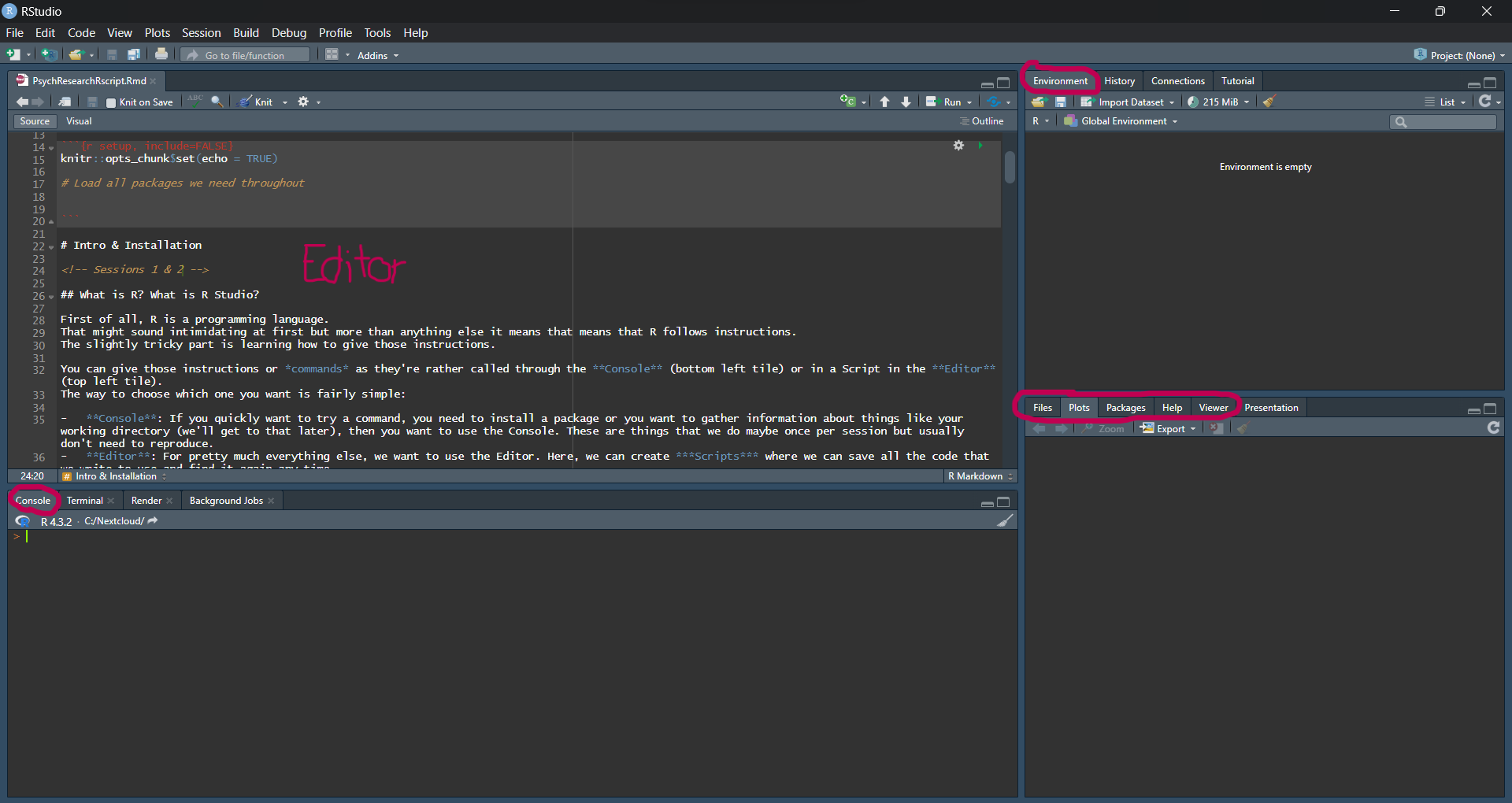Go back to previous source location arrow
The height and width of the screenshot is (803, 1512).
(x=22, y=102)
